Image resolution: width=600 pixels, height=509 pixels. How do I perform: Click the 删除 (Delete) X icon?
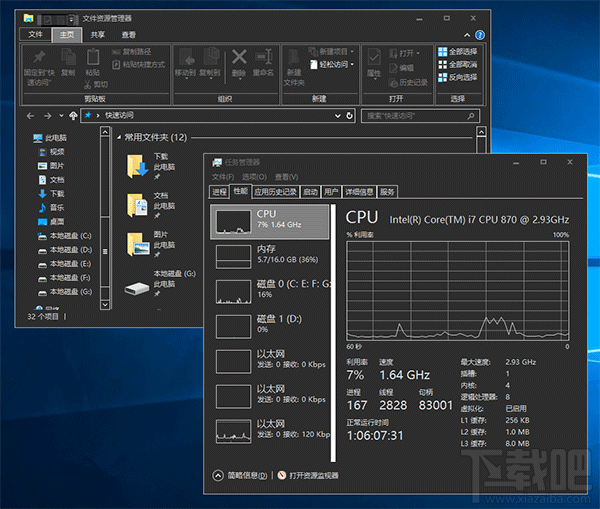(x=239, y=58)
